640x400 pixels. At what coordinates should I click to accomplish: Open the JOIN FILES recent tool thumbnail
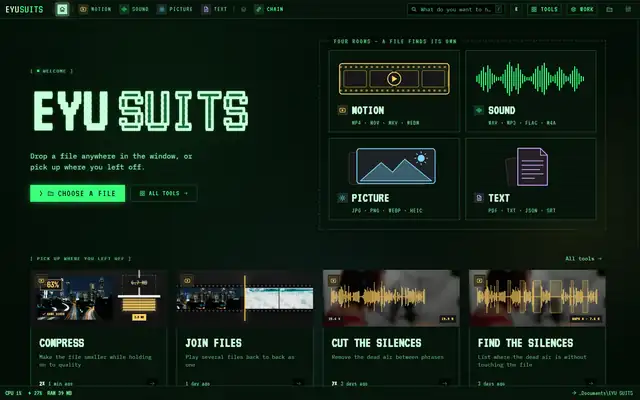point(245,298)
